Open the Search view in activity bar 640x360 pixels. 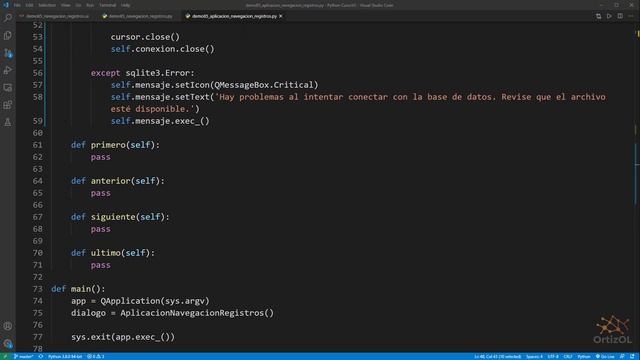pos(8,18)
